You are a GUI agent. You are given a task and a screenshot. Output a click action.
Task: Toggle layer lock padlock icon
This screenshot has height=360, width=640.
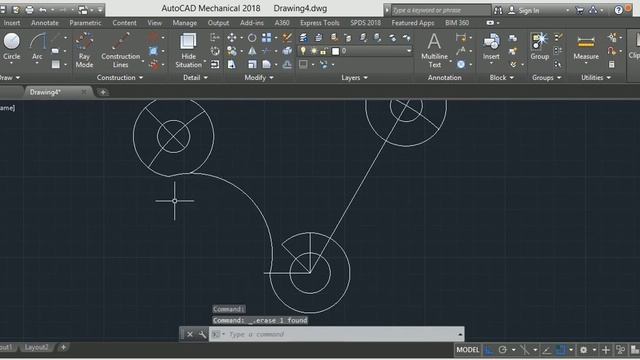pos(324,51)
